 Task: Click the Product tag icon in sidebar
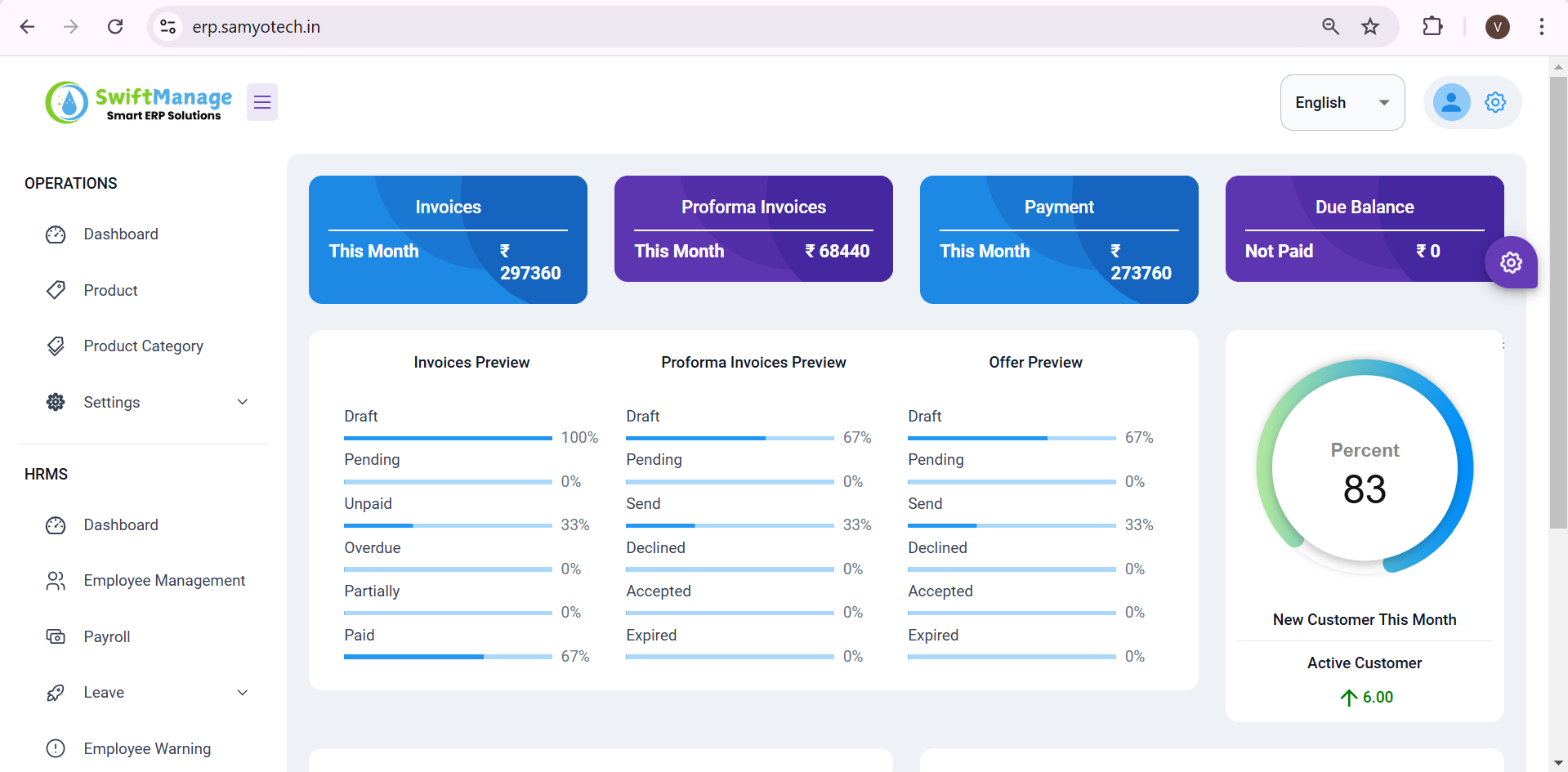click(x=56, y=290)
